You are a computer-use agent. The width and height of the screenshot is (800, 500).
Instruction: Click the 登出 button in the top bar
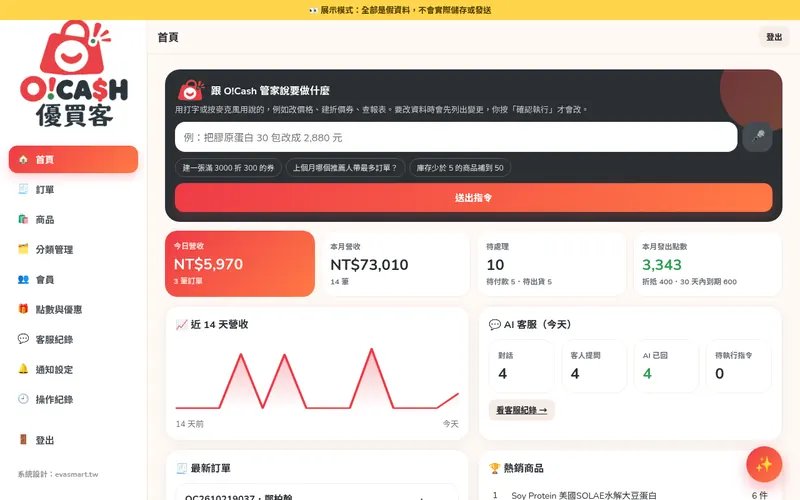coord(774,37)
